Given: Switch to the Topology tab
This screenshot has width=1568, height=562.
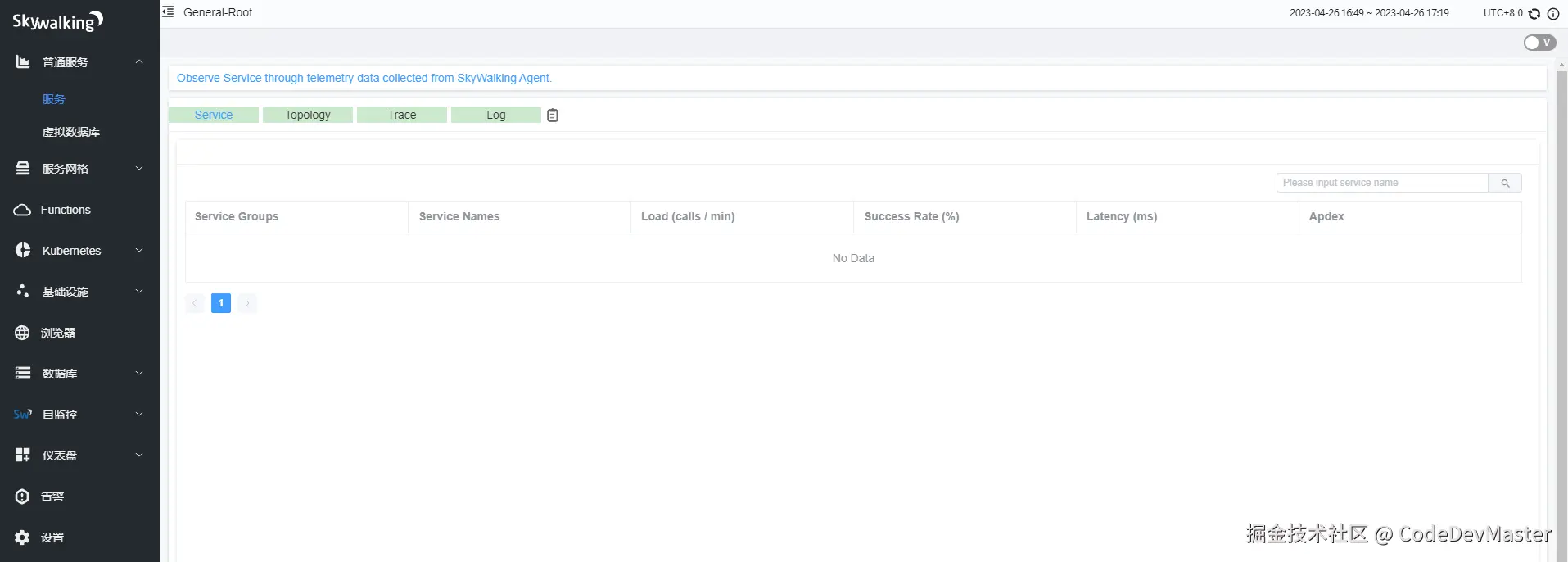Looking at the screenshot, I should coord(308,115).
